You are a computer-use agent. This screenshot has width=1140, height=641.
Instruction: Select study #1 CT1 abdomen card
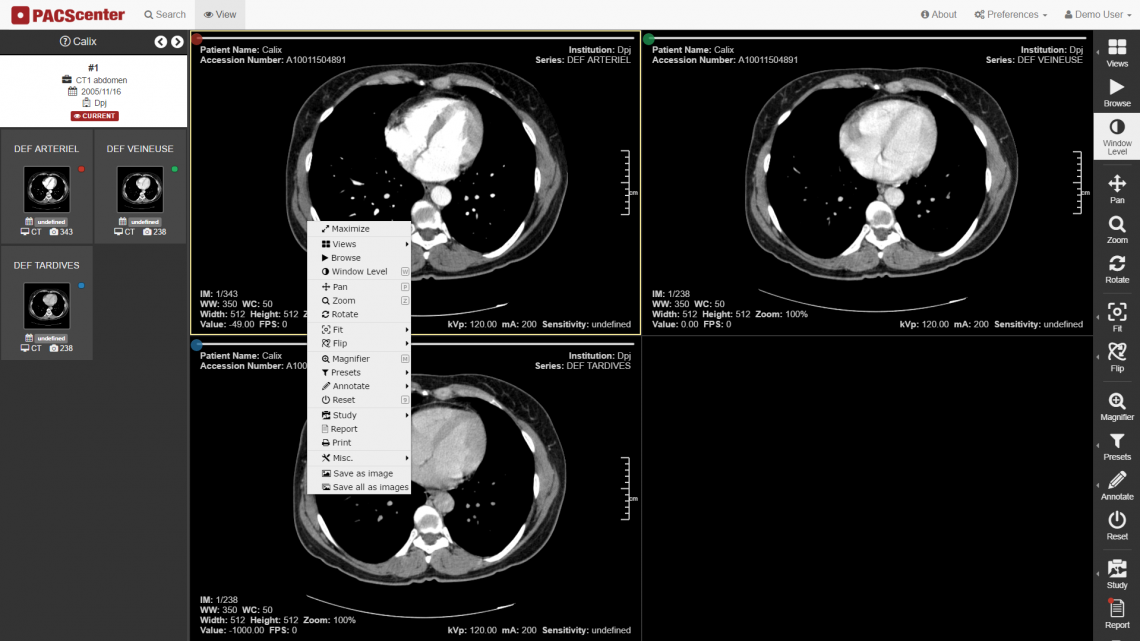(x=93, y=91)
